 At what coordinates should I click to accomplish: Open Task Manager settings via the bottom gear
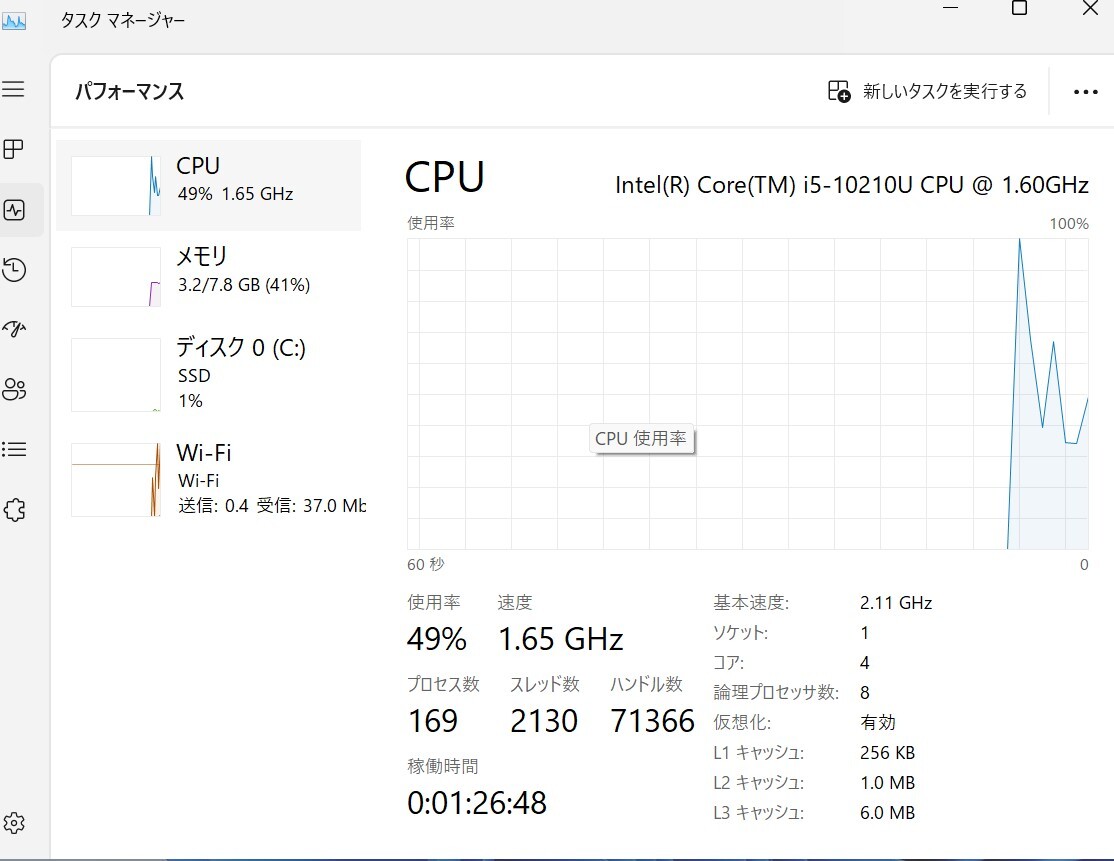click(x=14, y=823)
